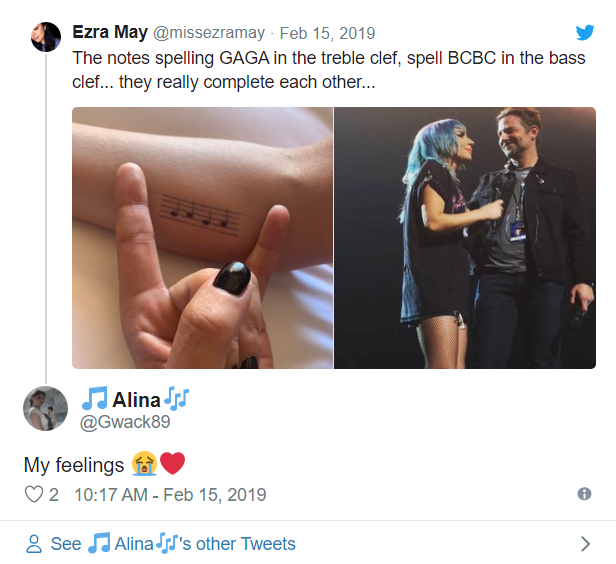Open the @Gwack89 handle
Viewport: 616px width, 564px height.
coord(124,422)
